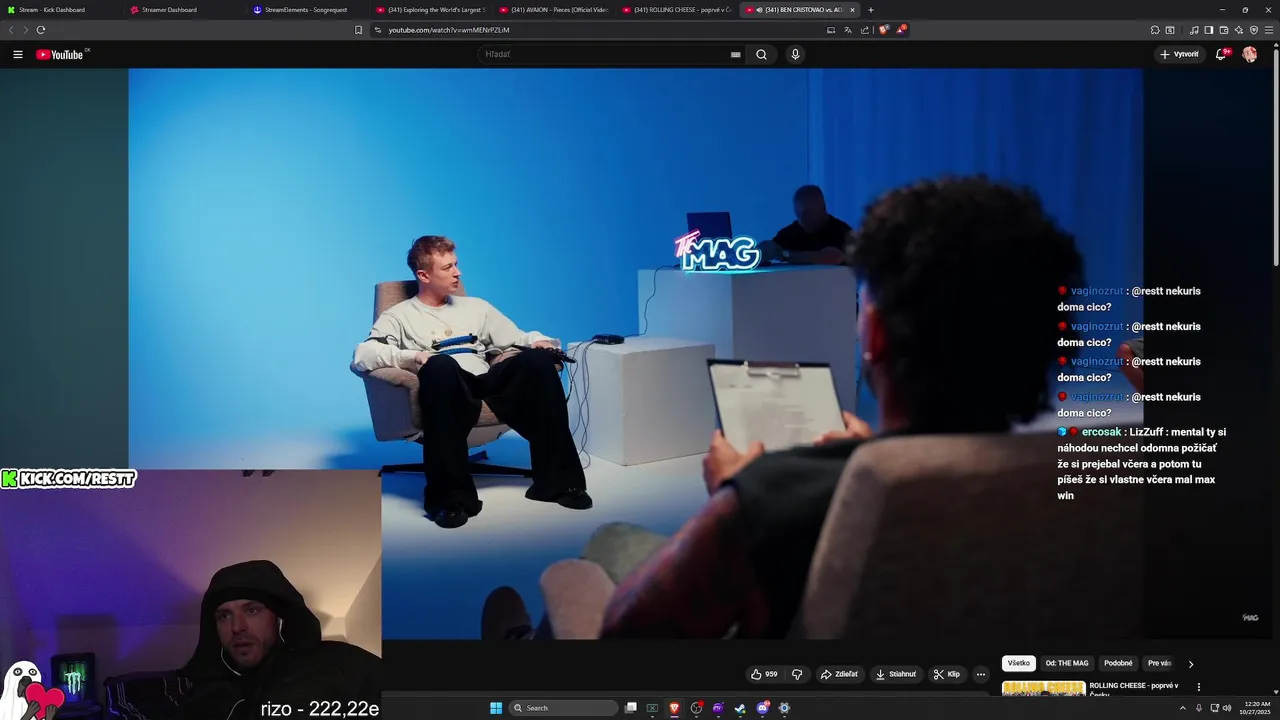
Task: Open the browser extensions puzzle icon
Action: [x=1155, y=30]
